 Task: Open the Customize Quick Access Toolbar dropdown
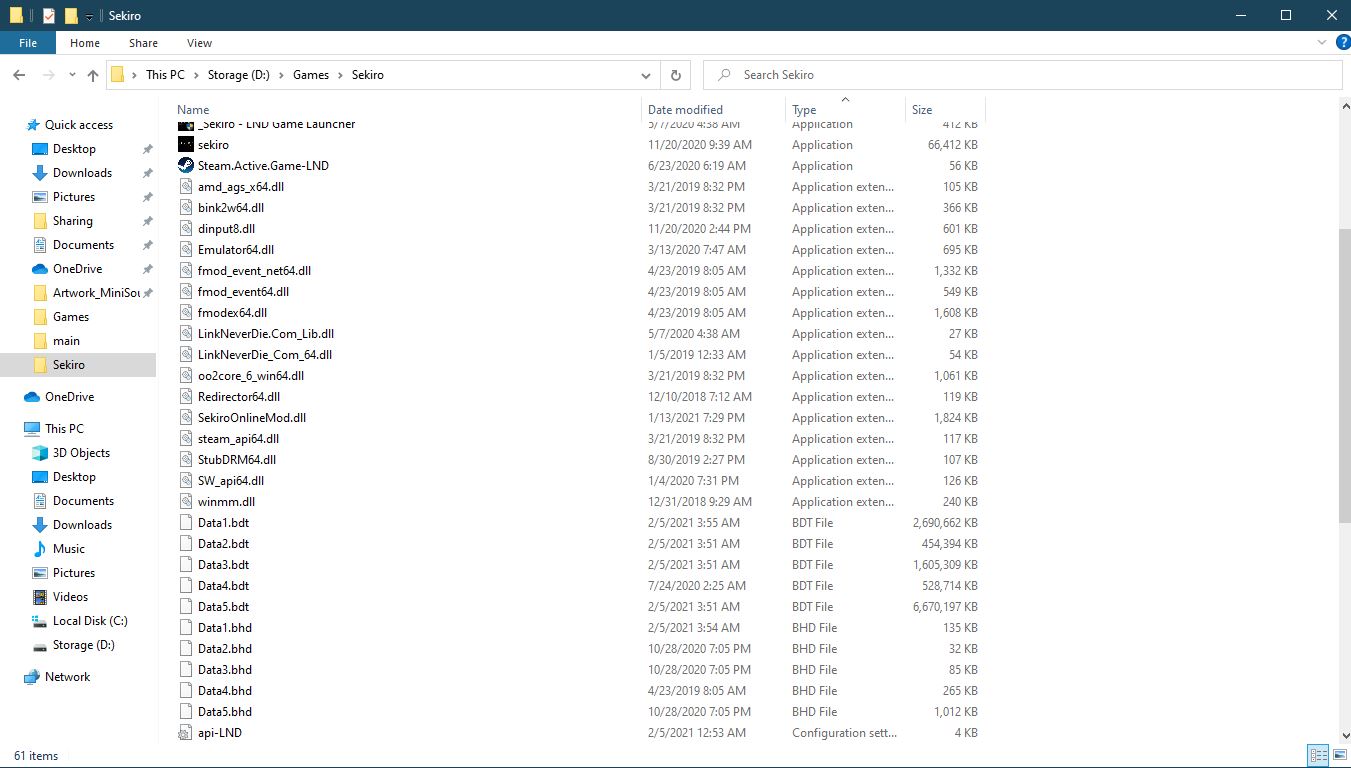click(x=89, y=16)
